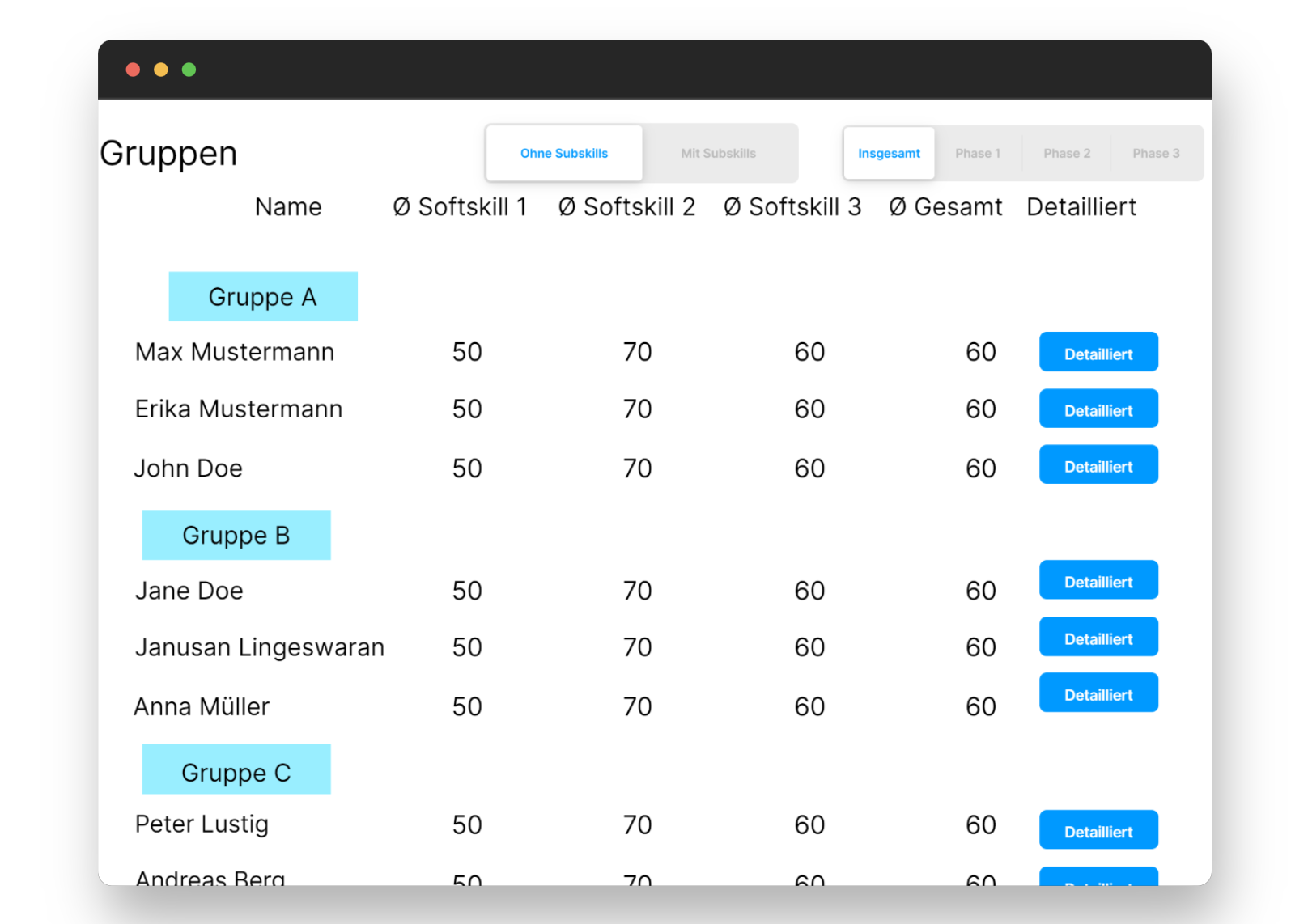The image size is (1308, 924).
Task: Click John Doe's Gesamt value 60
Action: 981,468
